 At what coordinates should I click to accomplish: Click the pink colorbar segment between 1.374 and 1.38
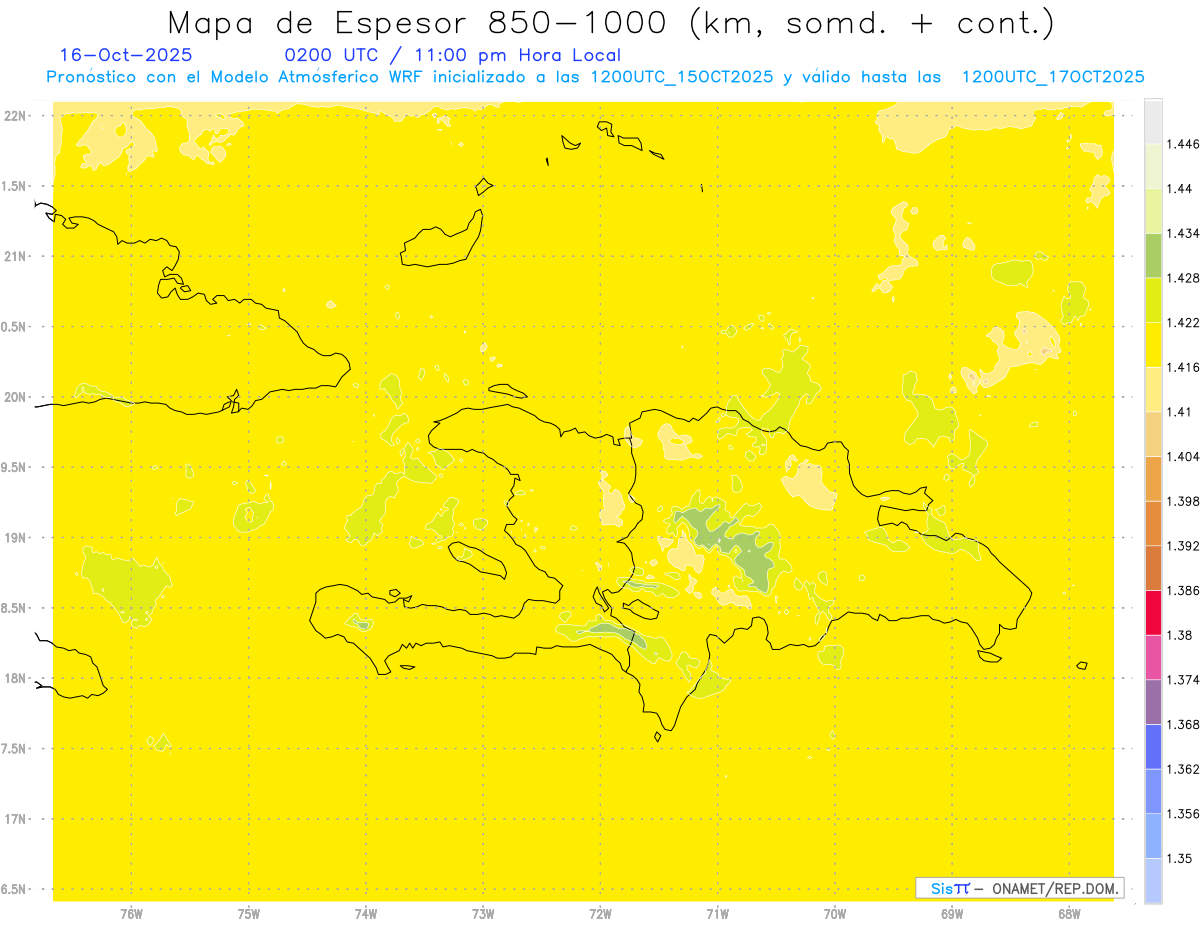pyautogui.click(x=1153, y=658)
